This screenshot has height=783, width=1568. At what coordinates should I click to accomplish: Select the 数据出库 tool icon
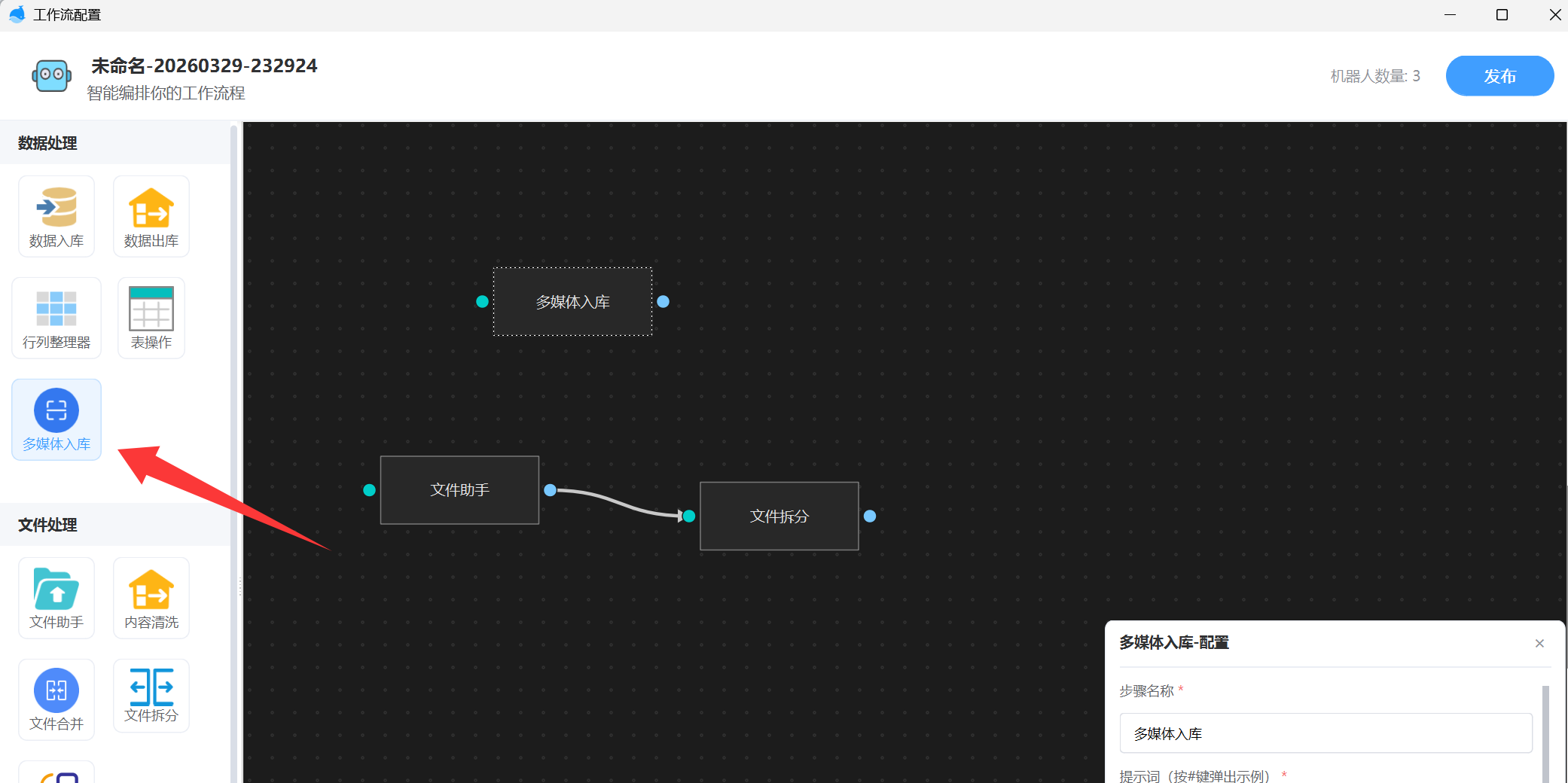[151, 216]
